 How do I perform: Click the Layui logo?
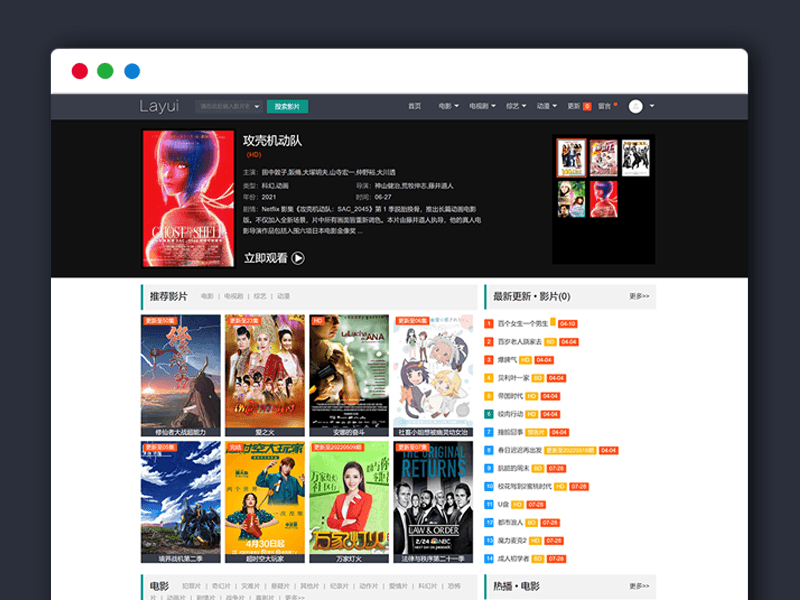tap(159, 106)
